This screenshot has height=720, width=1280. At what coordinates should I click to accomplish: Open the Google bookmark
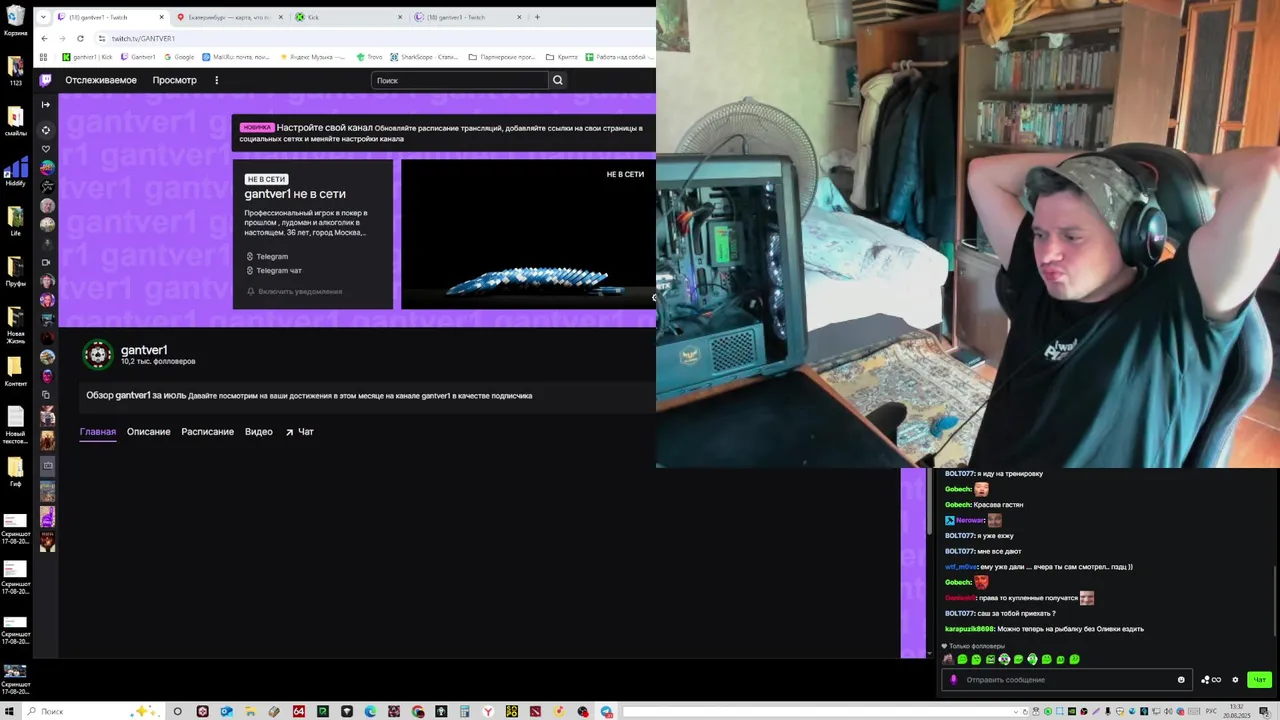point(179,57)
